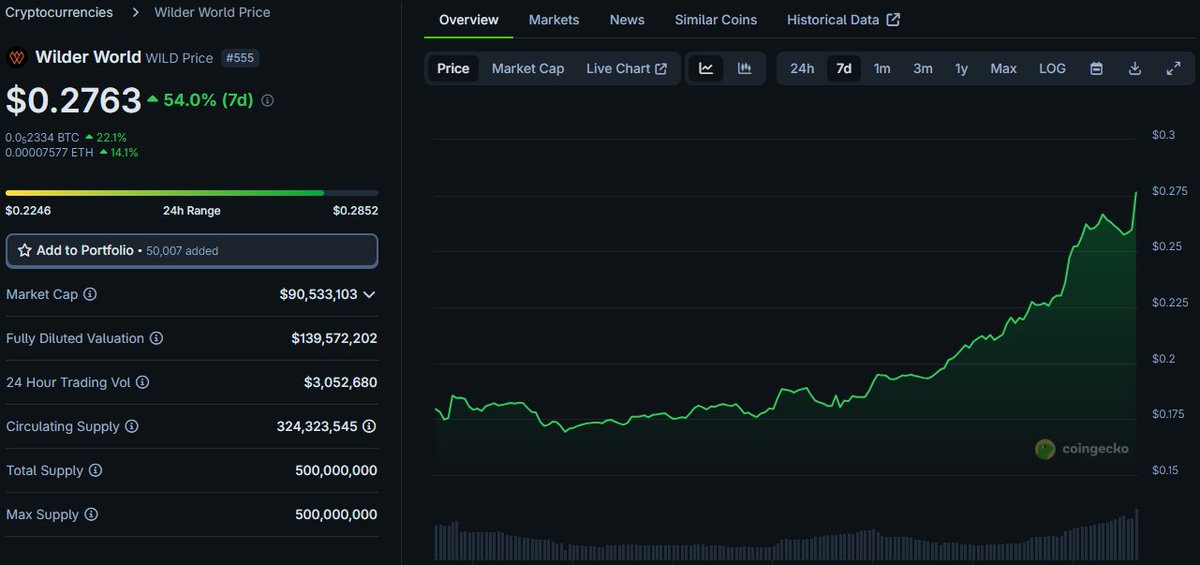Click info icon next to Circulating Supply label
The image size is (1200, 565).
click(131, 426)
